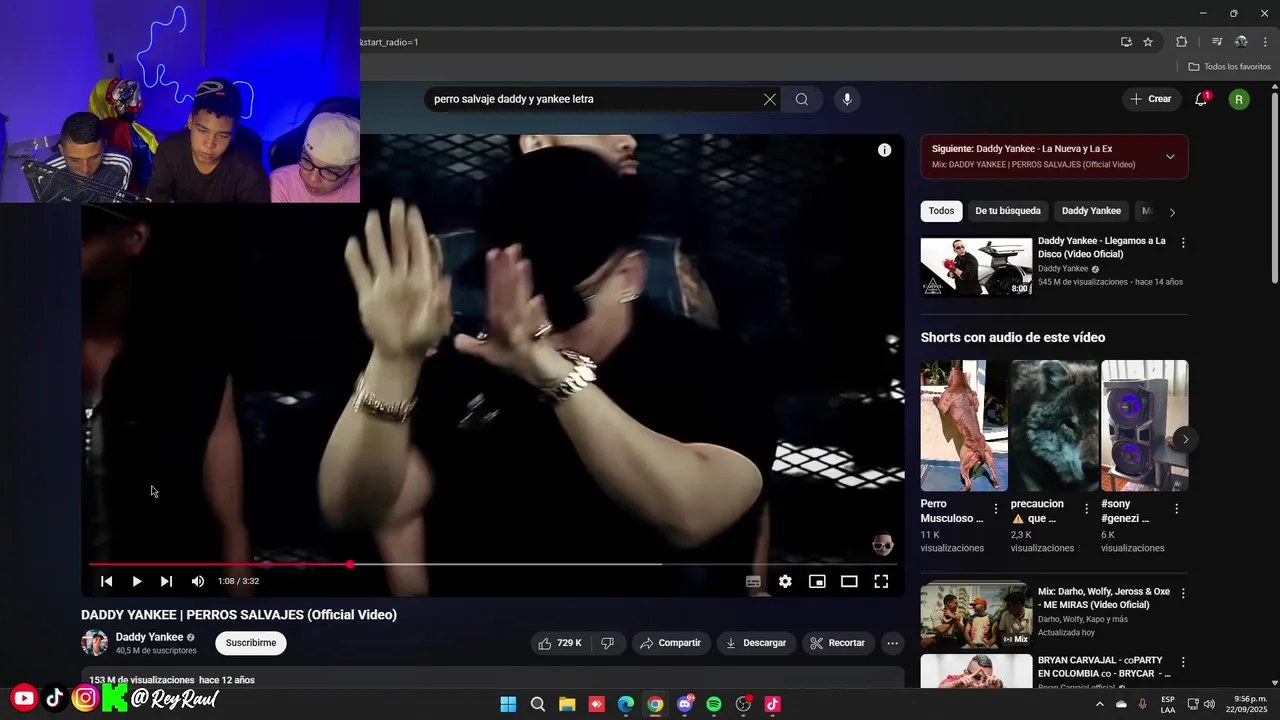Open Spotify from the taskbar
The height and width of the screenshot is (720, 1280).
tap(714, 704)
